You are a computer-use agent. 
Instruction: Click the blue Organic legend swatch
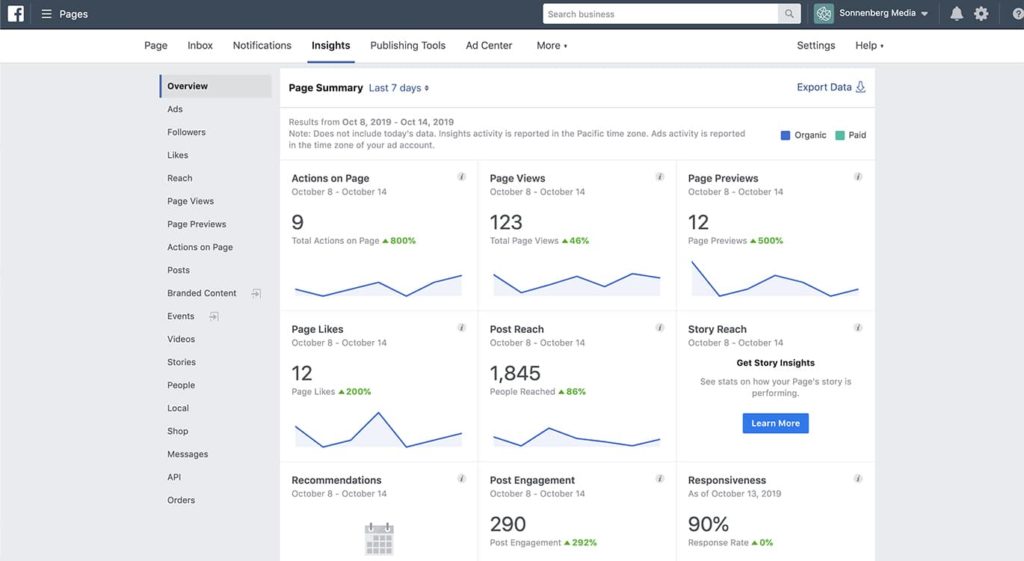[785, 135]
